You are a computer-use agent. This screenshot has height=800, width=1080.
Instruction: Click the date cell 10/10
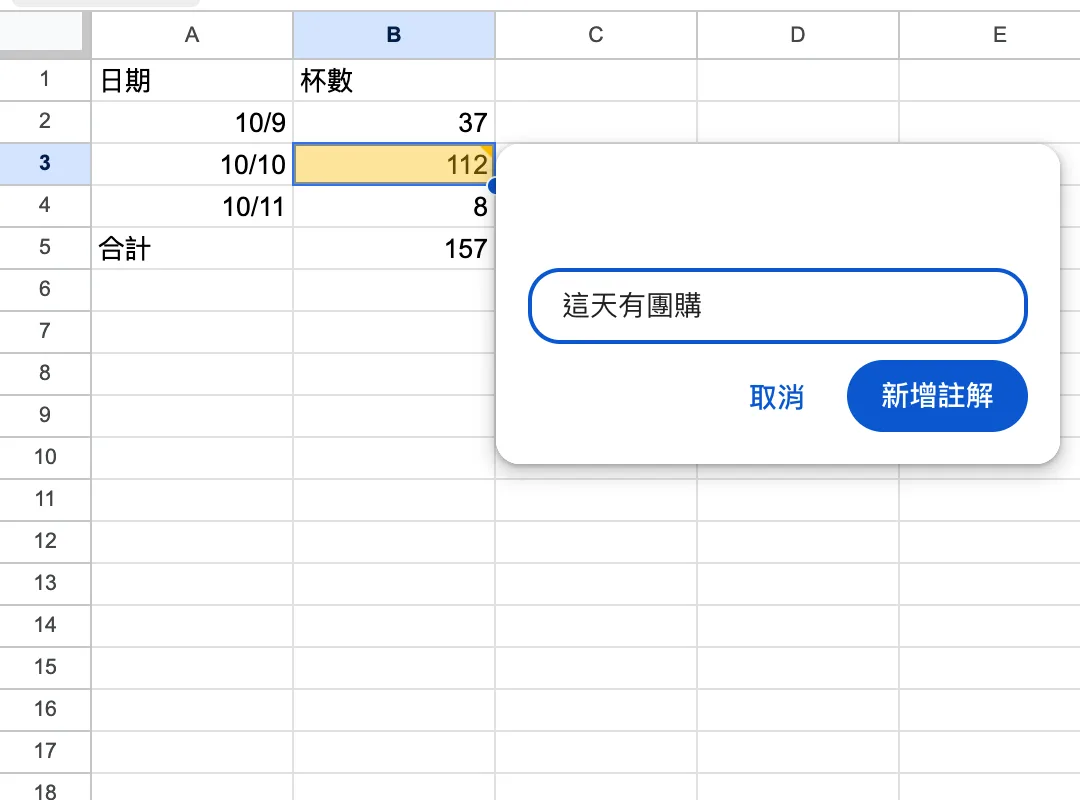(x=191, y=164)
